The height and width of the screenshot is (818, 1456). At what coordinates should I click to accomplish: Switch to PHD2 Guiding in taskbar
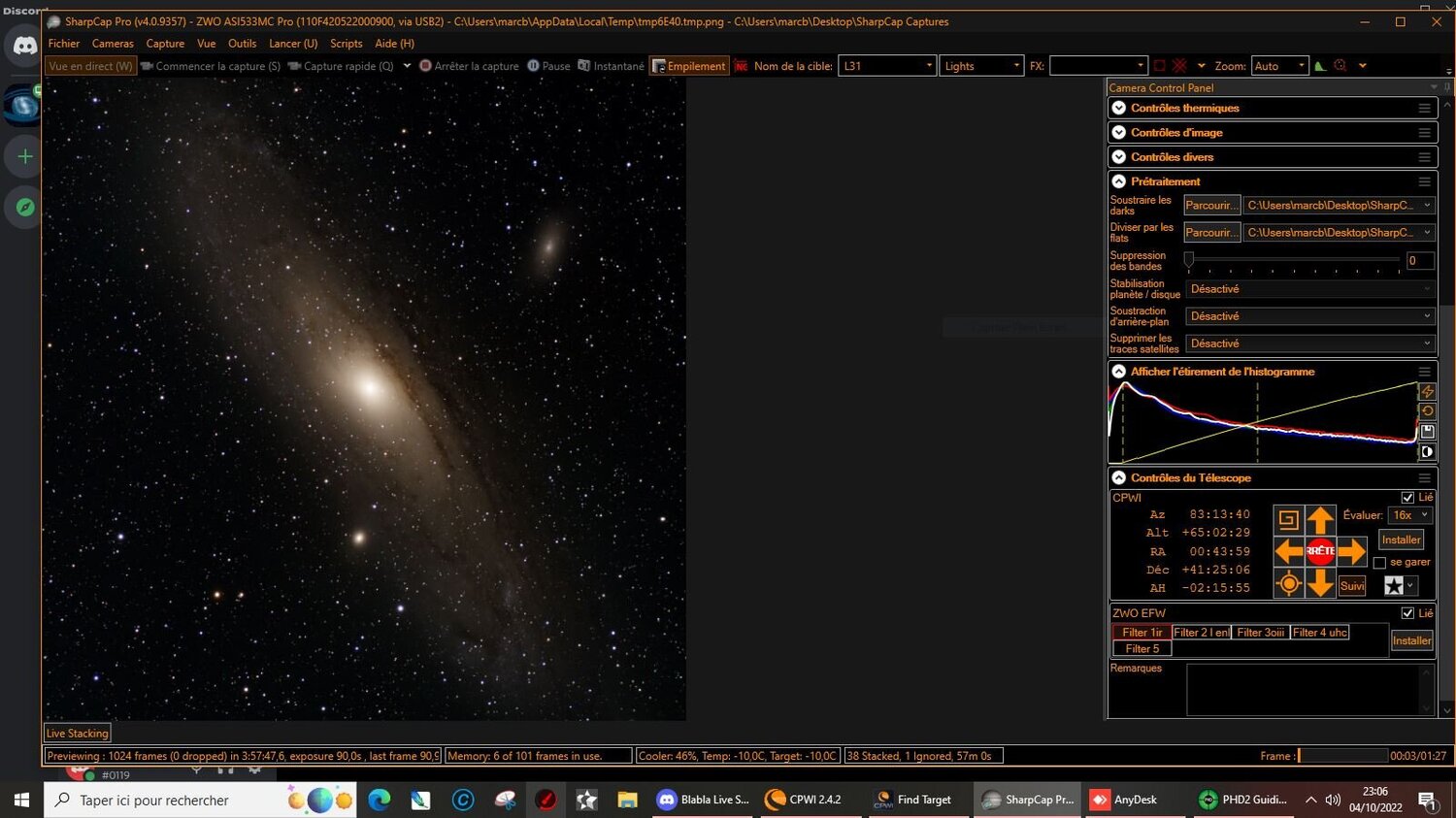click(1242, 800)
